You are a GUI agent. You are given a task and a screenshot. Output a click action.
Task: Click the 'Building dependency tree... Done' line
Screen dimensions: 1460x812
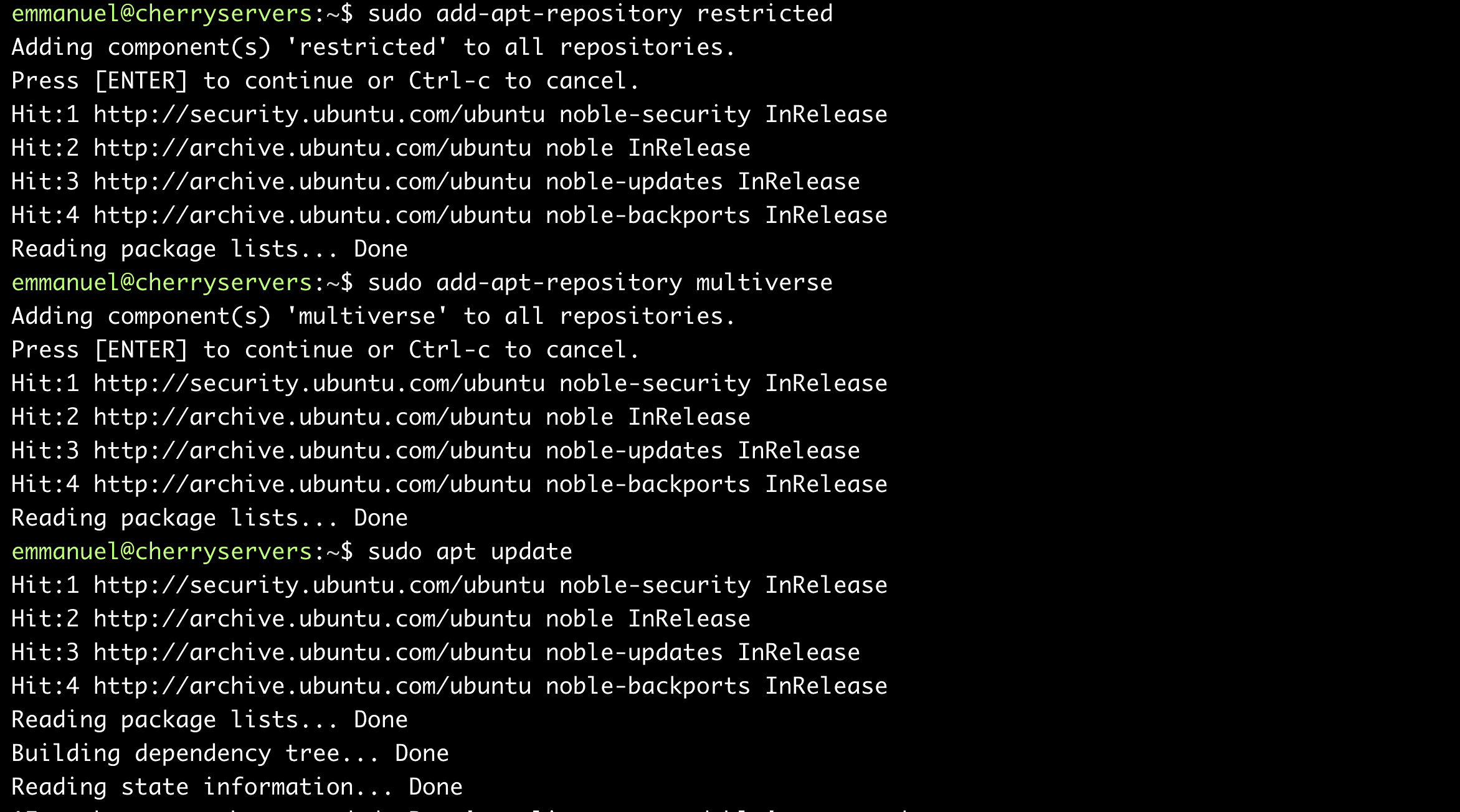(x=229, y=753)
